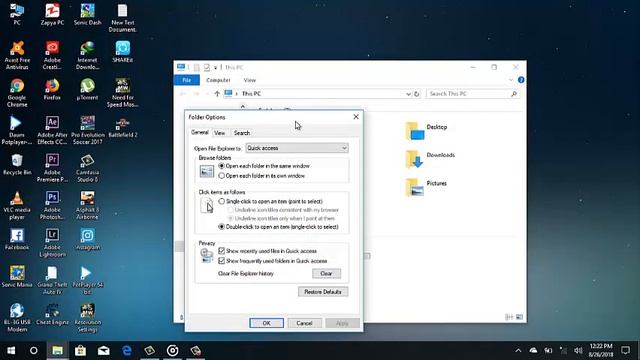
Task: Open address bar history dropdown in This PC
Action: tap(408, 94)
